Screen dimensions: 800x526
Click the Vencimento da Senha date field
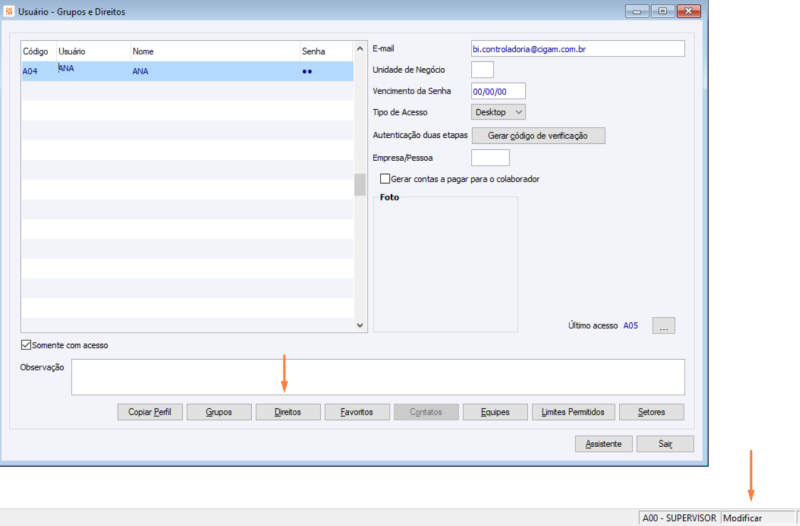(x=498, y=91)
